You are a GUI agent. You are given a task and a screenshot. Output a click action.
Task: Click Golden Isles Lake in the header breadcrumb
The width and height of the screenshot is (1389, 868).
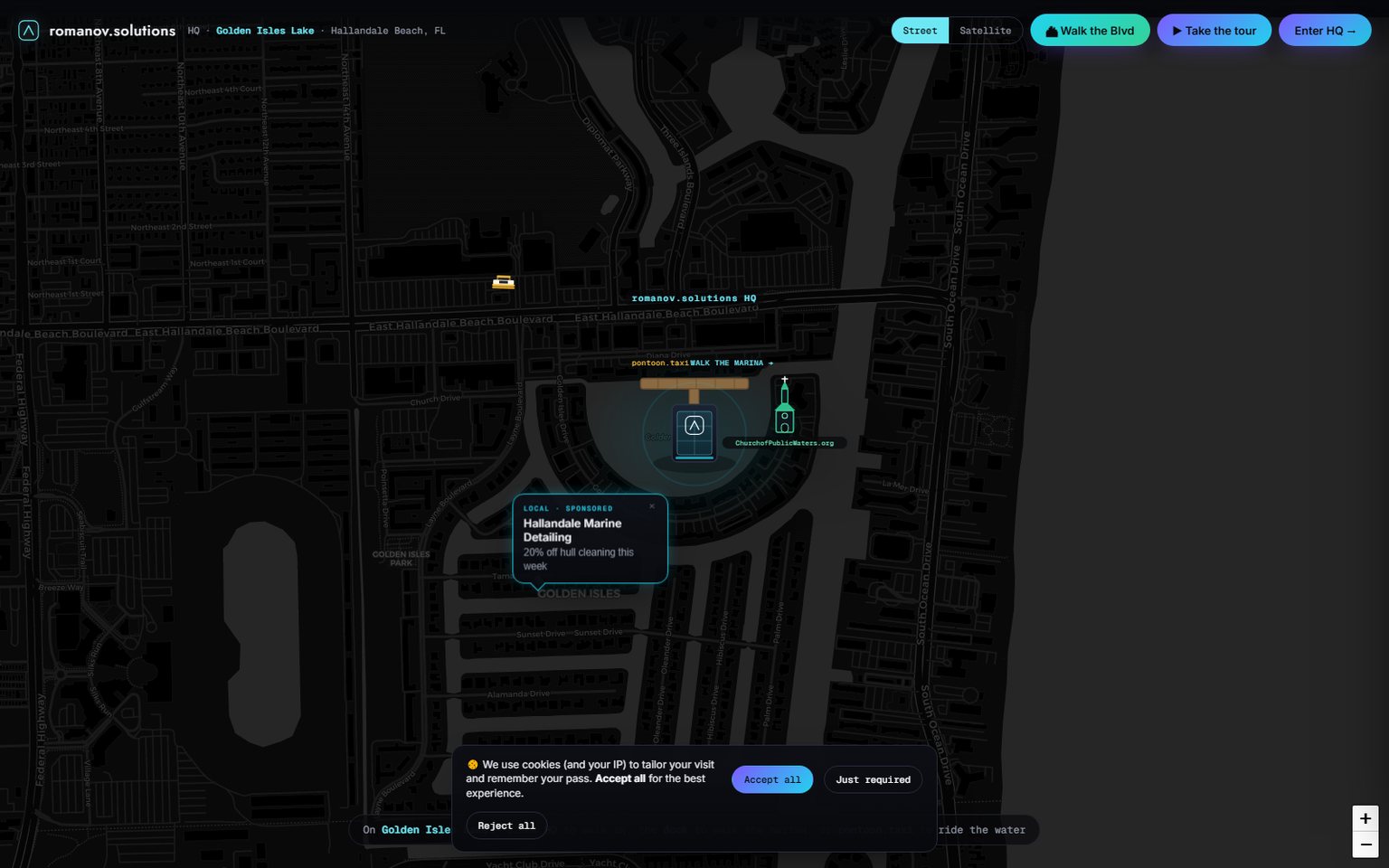click(265, 31)
